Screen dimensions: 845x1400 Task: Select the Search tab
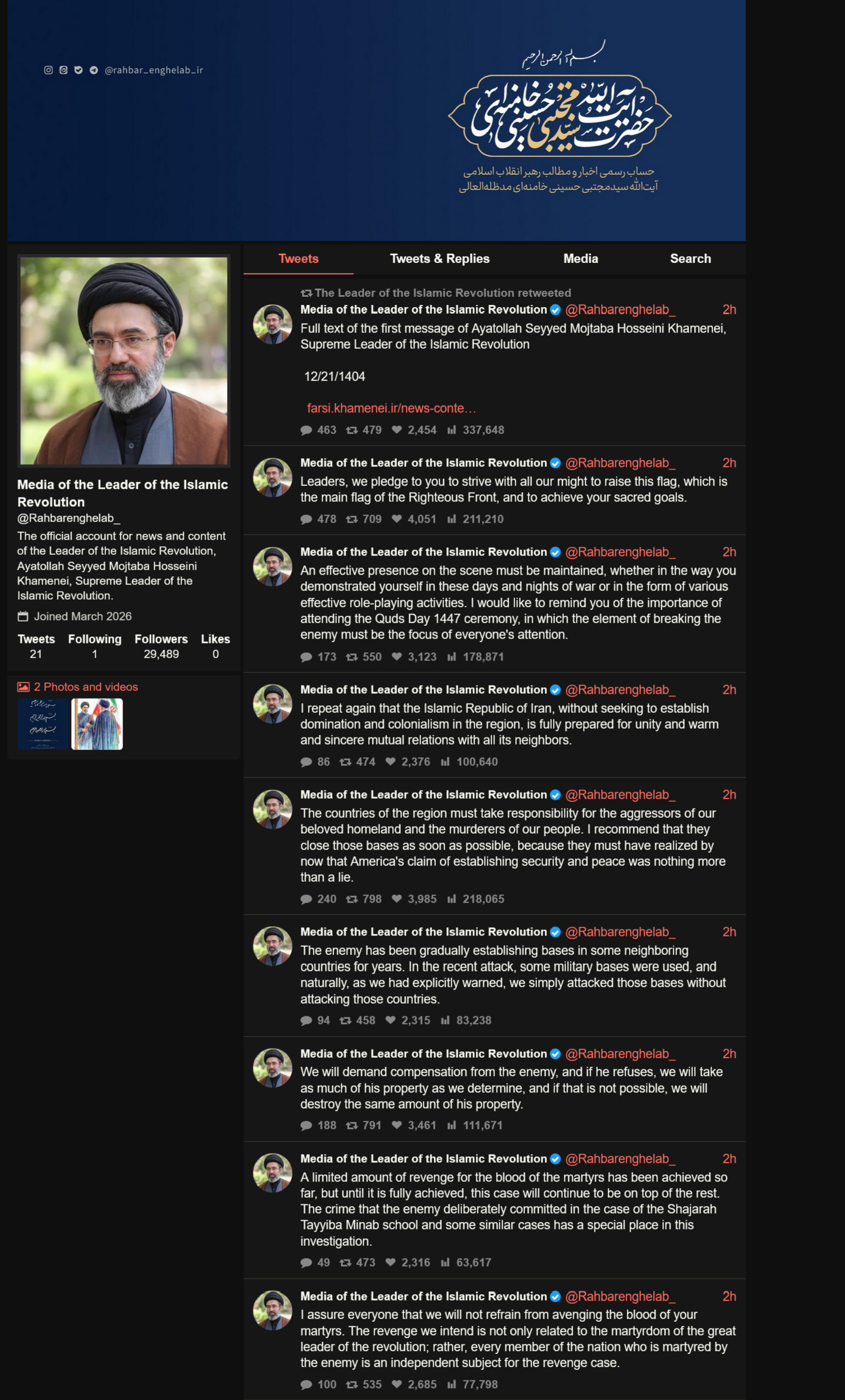690,259
